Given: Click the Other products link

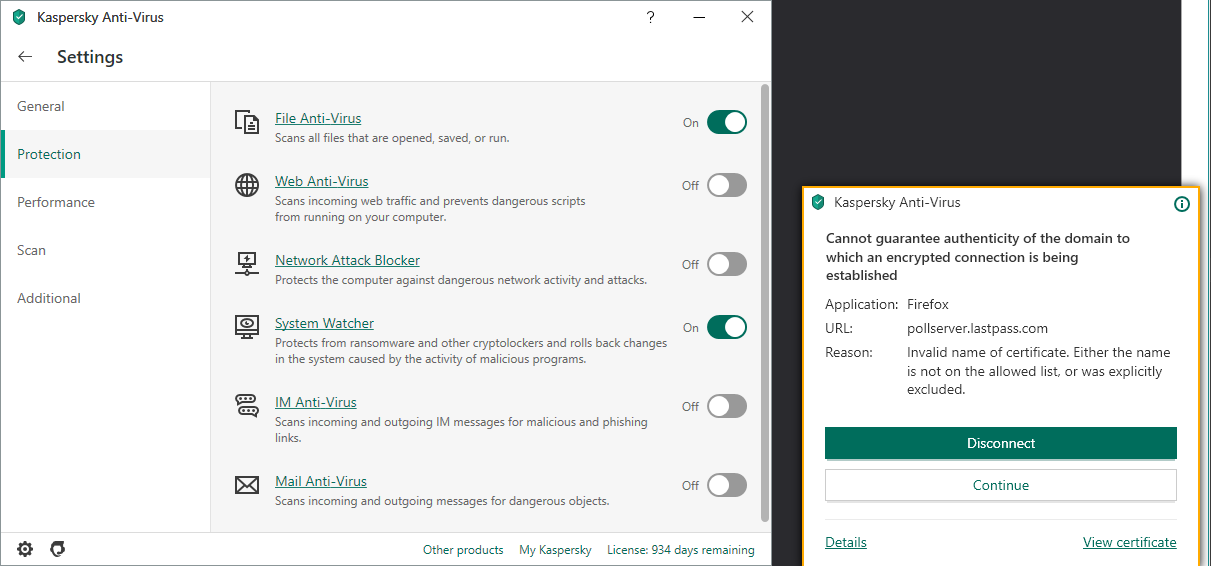Looking at the screenshot, I should point(463,549).
